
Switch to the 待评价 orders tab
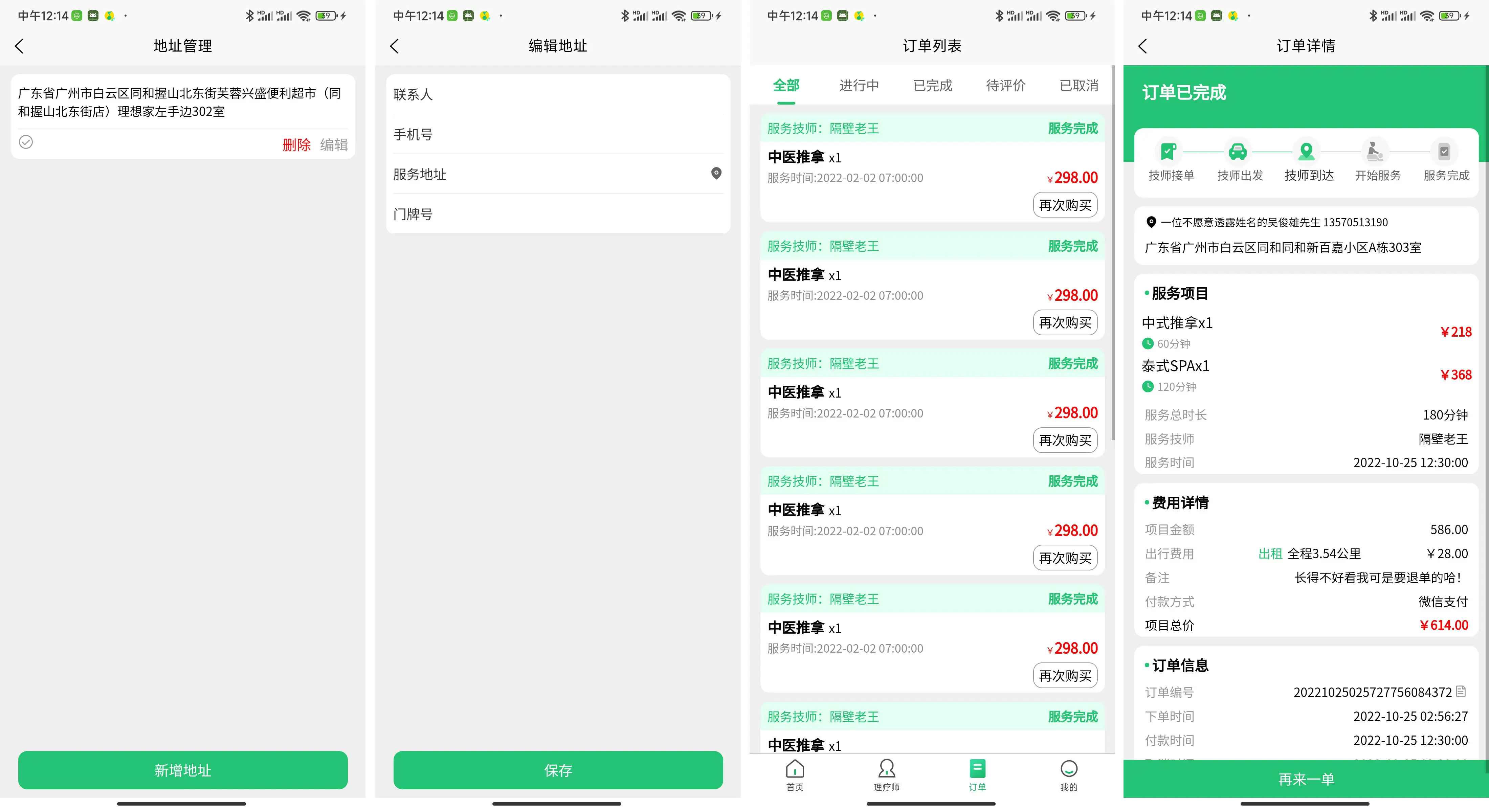pyautogui.click(x=1006, y=86)
